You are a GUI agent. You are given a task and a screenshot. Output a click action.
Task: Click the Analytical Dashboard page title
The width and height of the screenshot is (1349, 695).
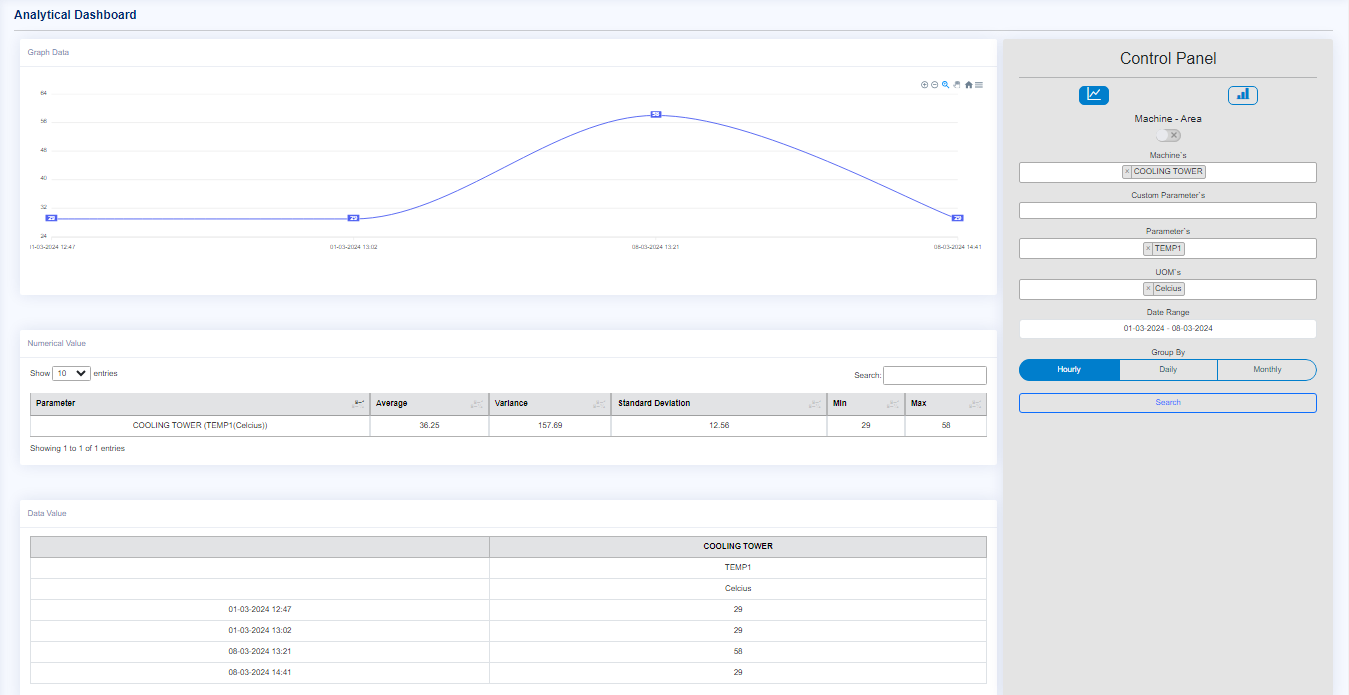pyautogui.click(x=75, y=15)
